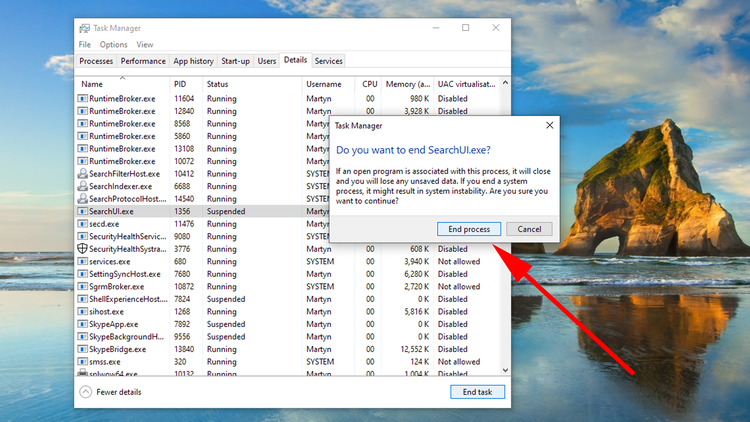
Task: Click the sihost.exe process icon
Action: (x=83, y=312)
